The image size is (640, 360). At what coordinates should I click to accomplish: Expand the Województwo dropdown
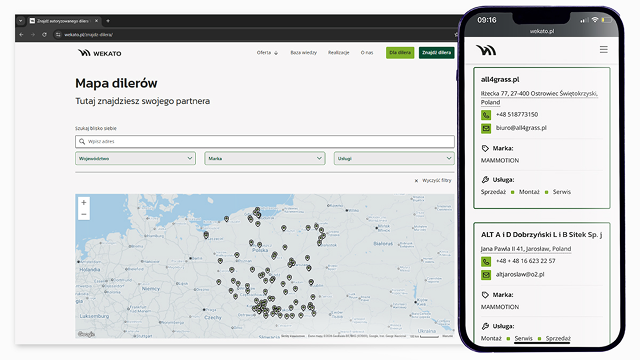point(135,158)
